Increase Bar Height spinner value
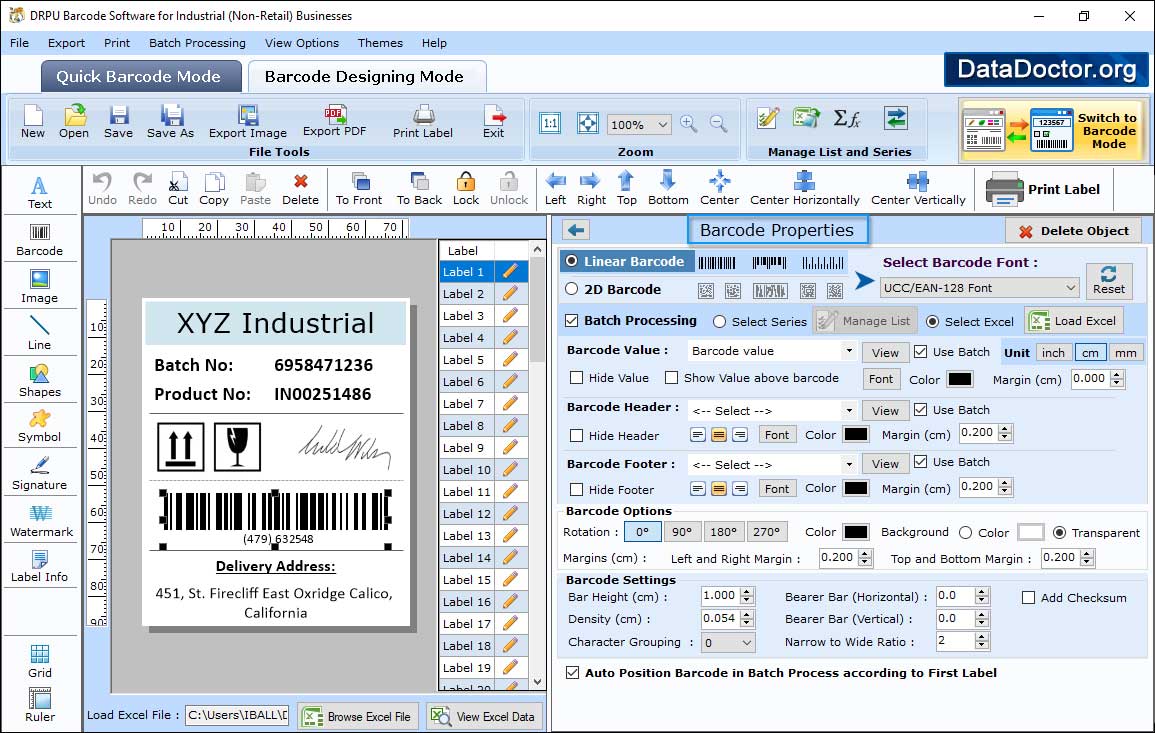The height and width of the screenshot is (733, 1155). (x=747, y=592)
